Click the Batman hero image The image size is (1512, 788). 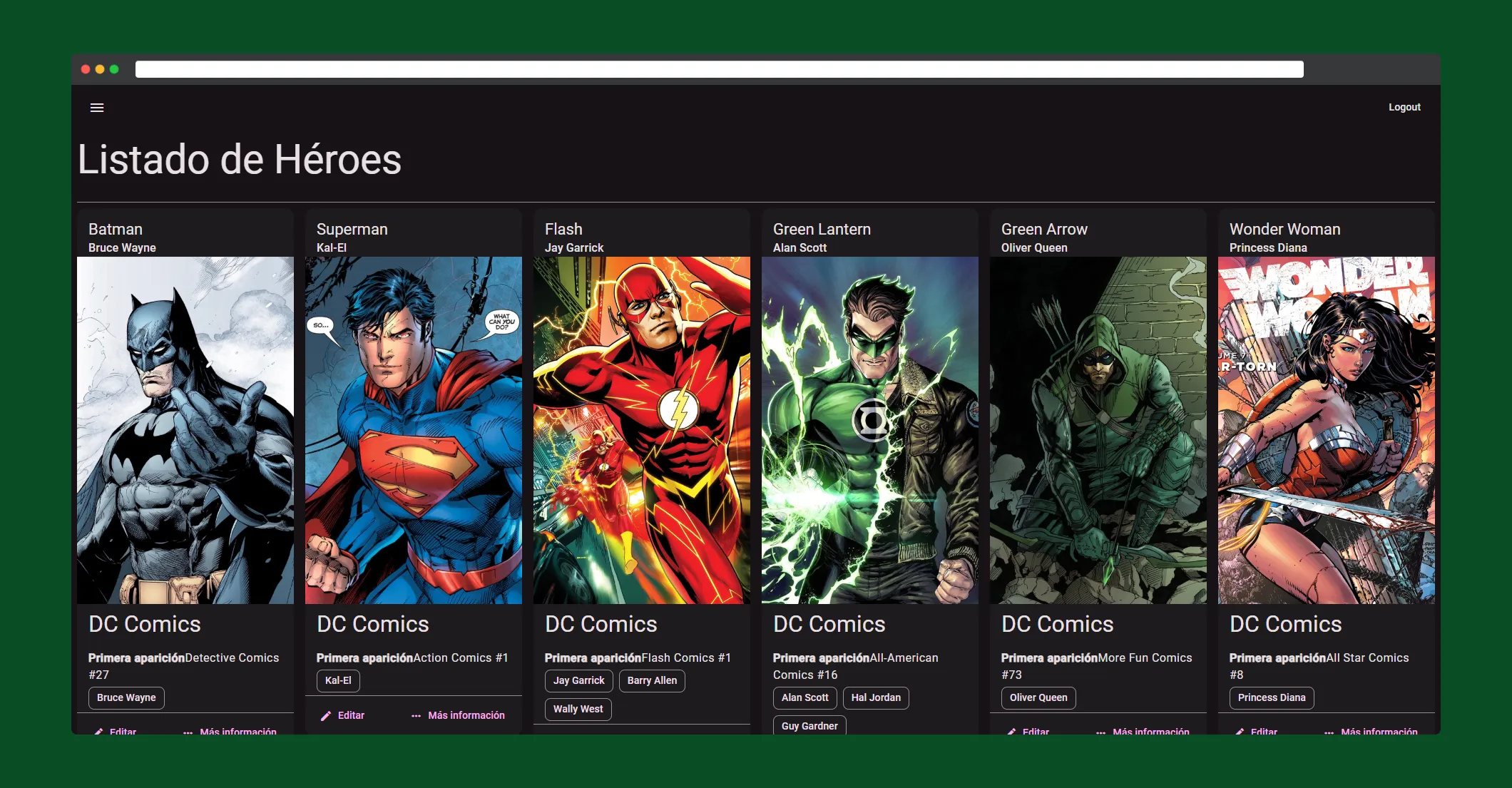[185, 430]
